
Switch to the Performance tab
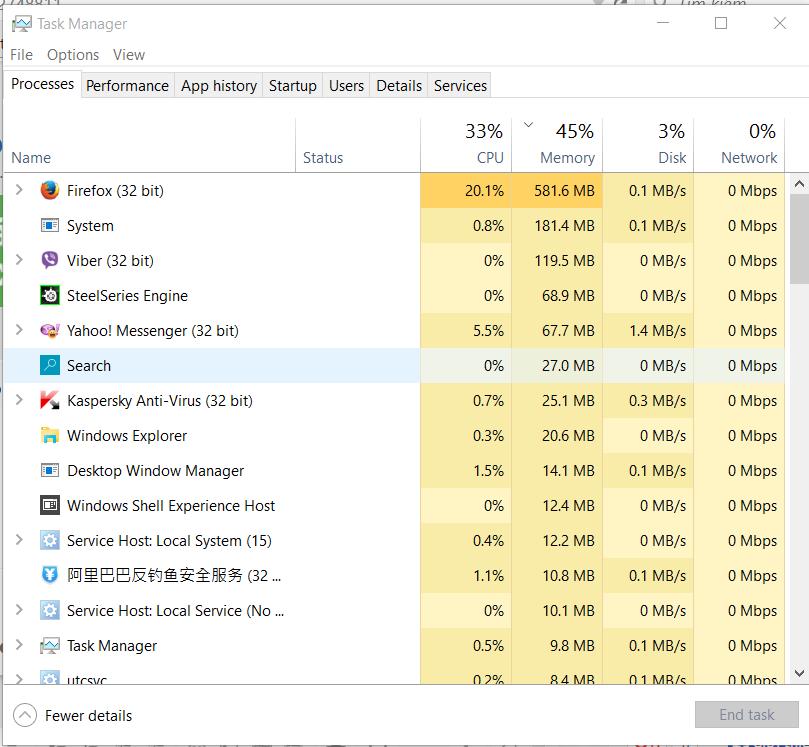pos(127,86)
